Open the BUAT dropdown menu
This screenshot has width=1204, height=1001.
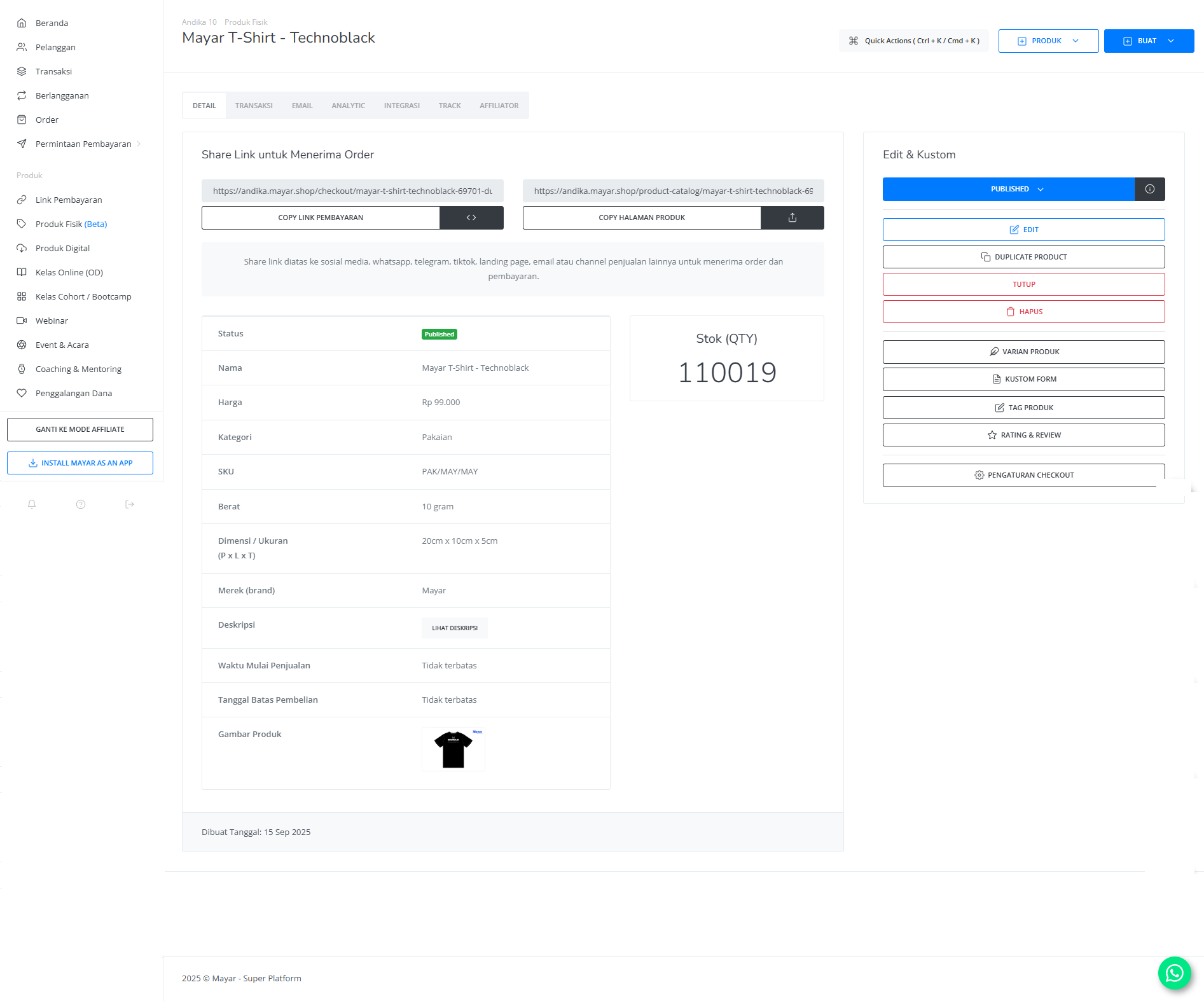(x=1149, y=41)
